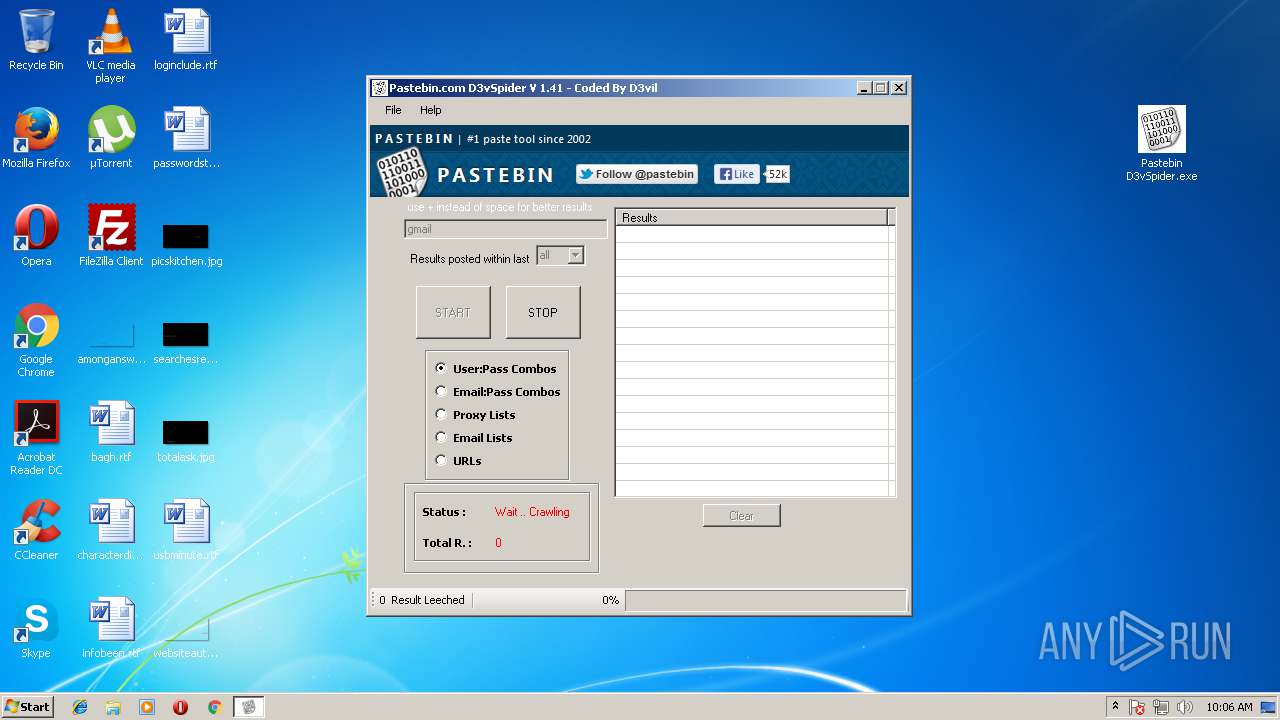Click the Pastebin binary logo in banner
This screenshot has width=1280, height=720.
(x=401, y=173)
